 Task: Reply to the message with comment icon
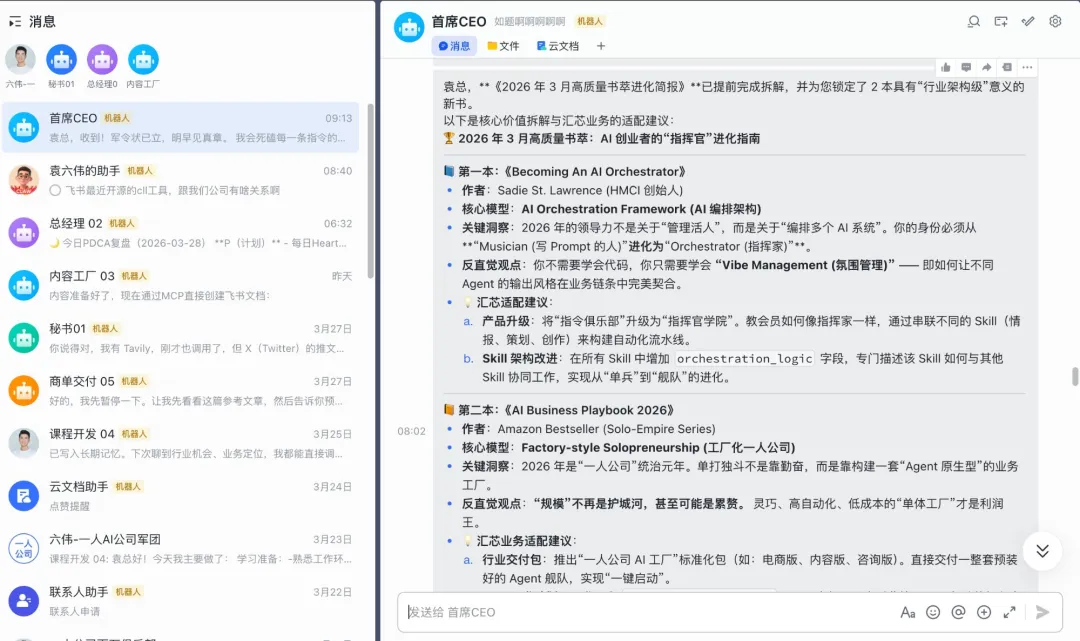(966, 67)
